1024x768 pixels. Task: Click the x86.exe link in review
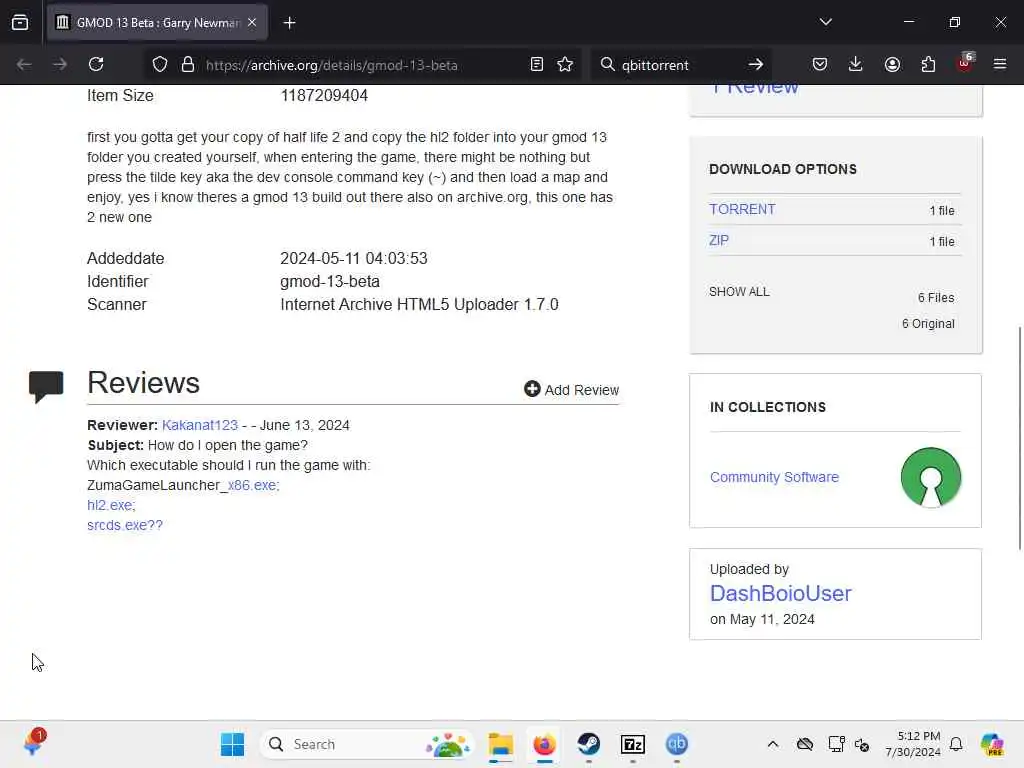(253, 485)
